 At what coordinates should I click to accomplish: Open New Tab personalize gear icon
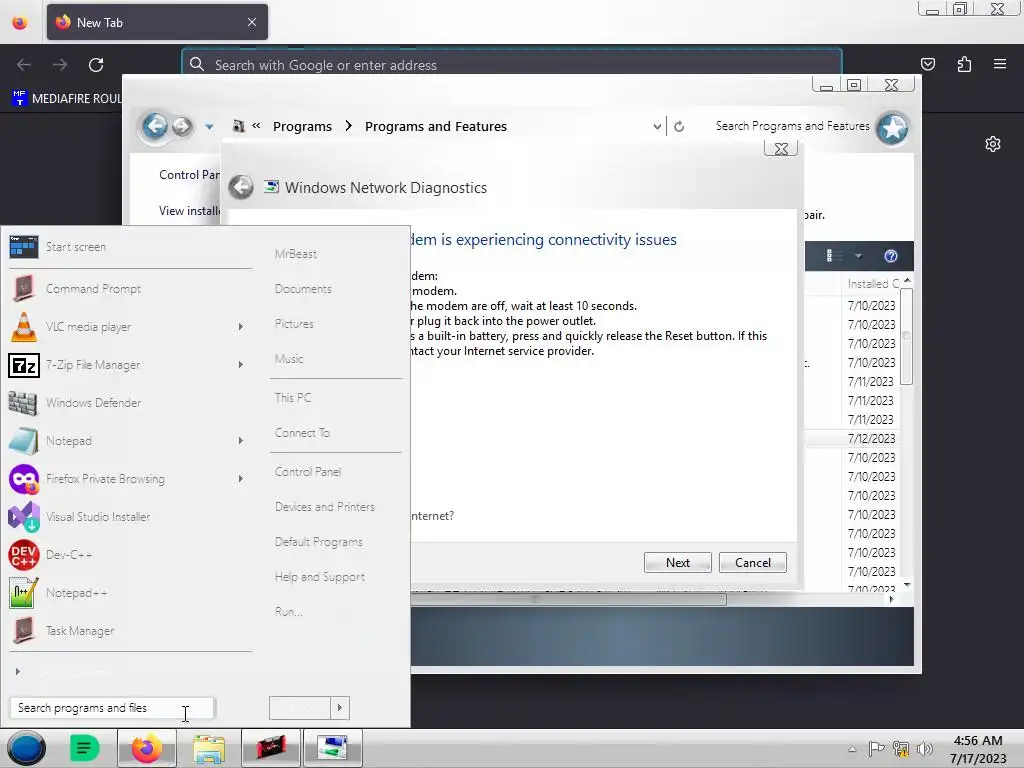993,144
